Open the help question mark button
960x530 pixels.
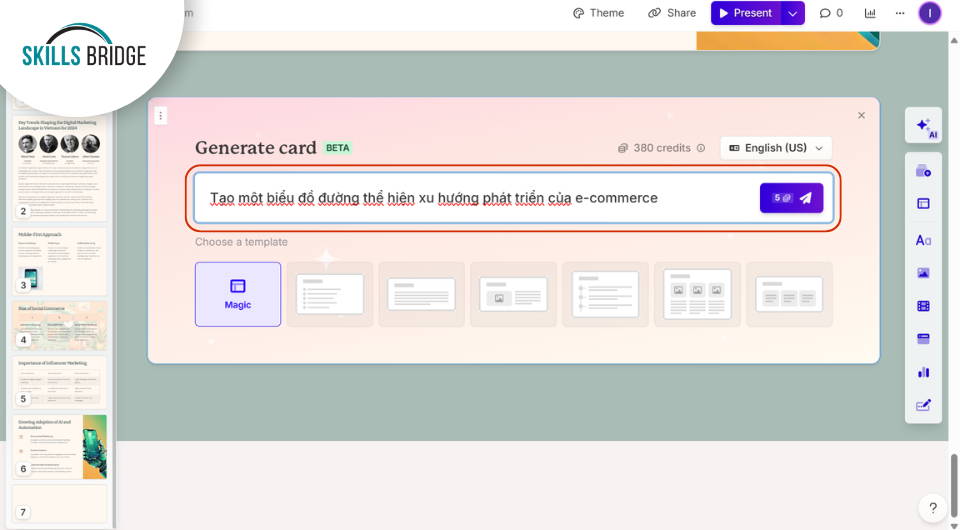(932, 507)
